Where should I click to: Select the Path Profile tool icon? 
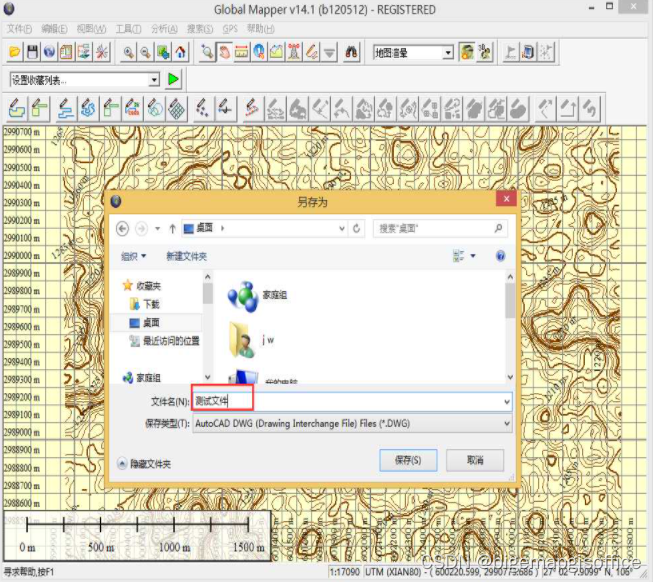tap(277, 52)
